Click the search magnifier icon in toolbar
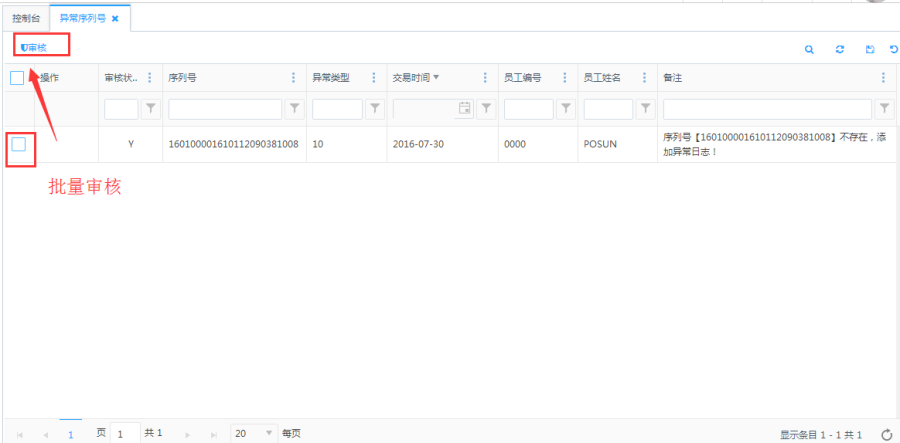Screen dimensions: 900x443 pos(810,48)
